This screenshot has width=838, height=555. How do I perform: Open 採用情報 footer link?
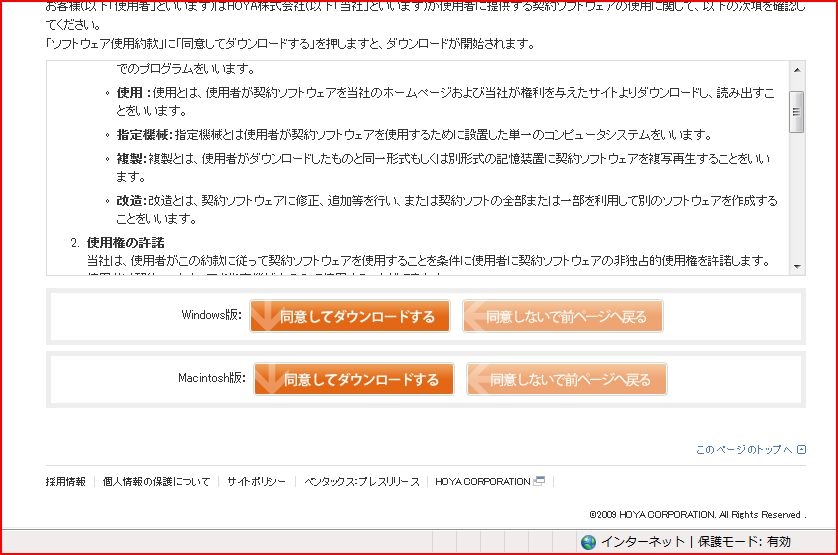66,482
